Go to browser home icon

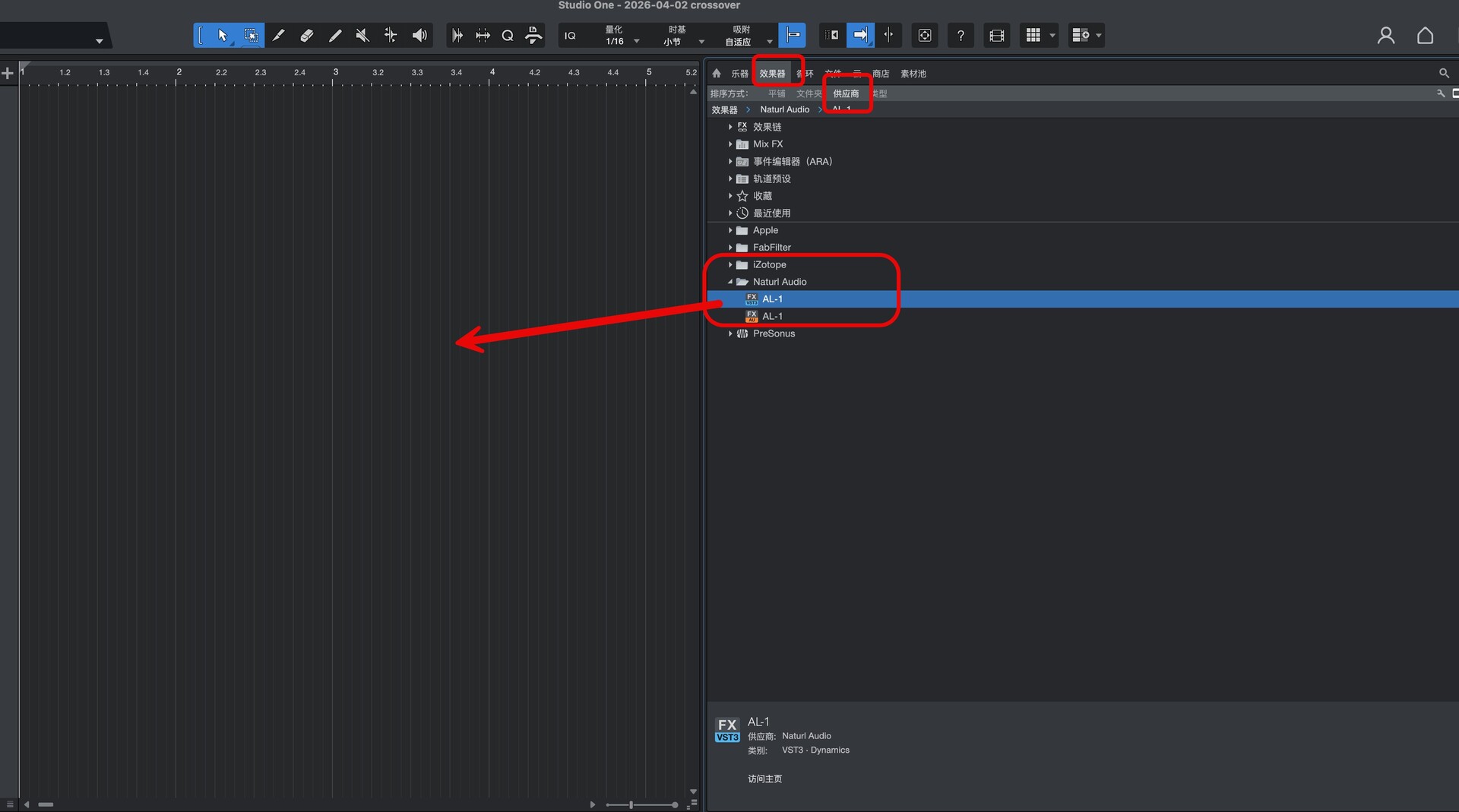[x=716, y=74]
